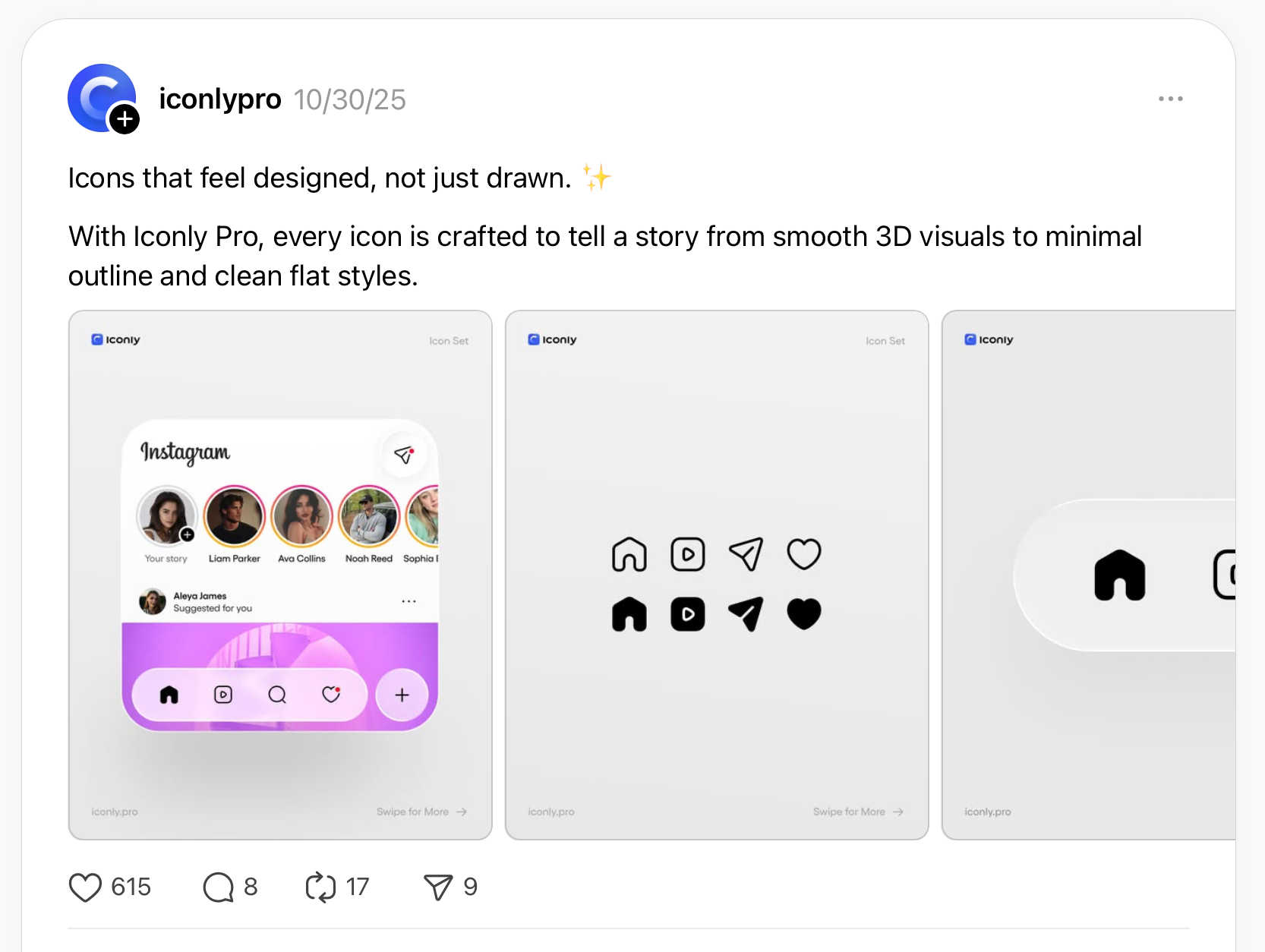Repost using the circular arrows icon
This screenshot has width=1265, height=952.
point(320,887)
